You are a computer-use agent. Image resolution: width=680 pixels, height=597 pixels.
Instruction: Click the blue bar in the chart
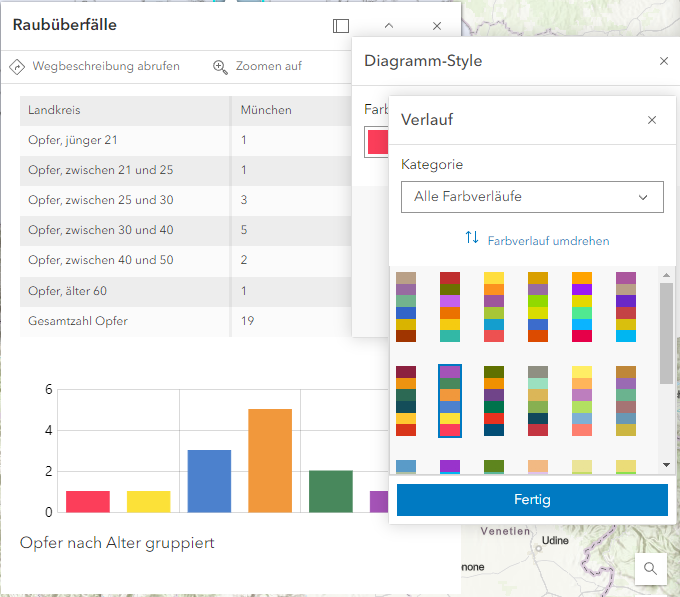click(x=209, y=481)
